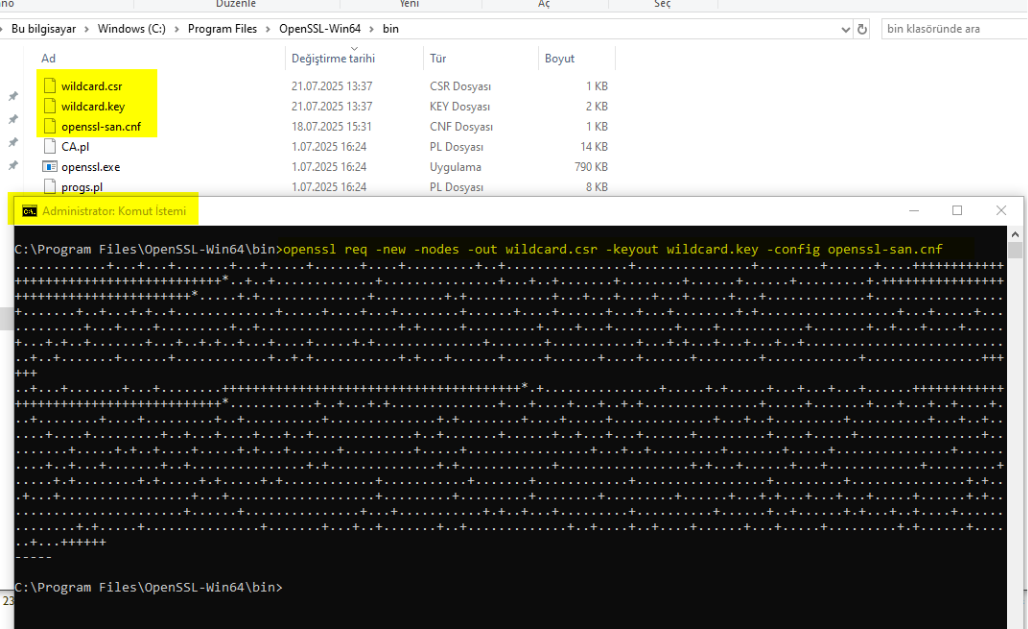Click the wildcard.csr file name

click(92, 86)
